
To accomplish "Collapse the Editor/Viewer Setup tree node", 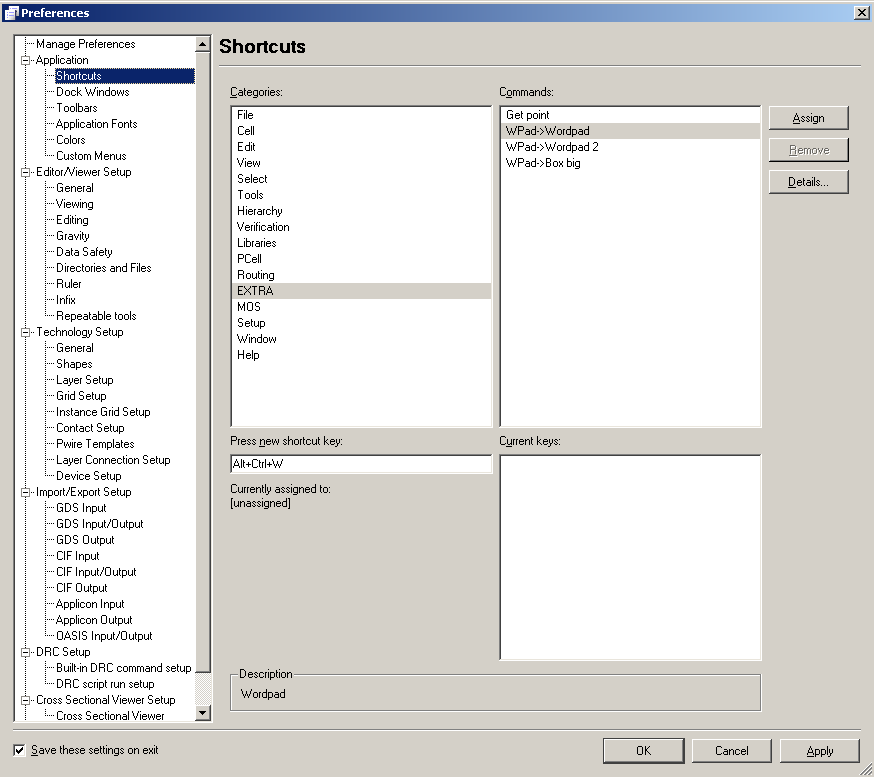I will point(26,172).
